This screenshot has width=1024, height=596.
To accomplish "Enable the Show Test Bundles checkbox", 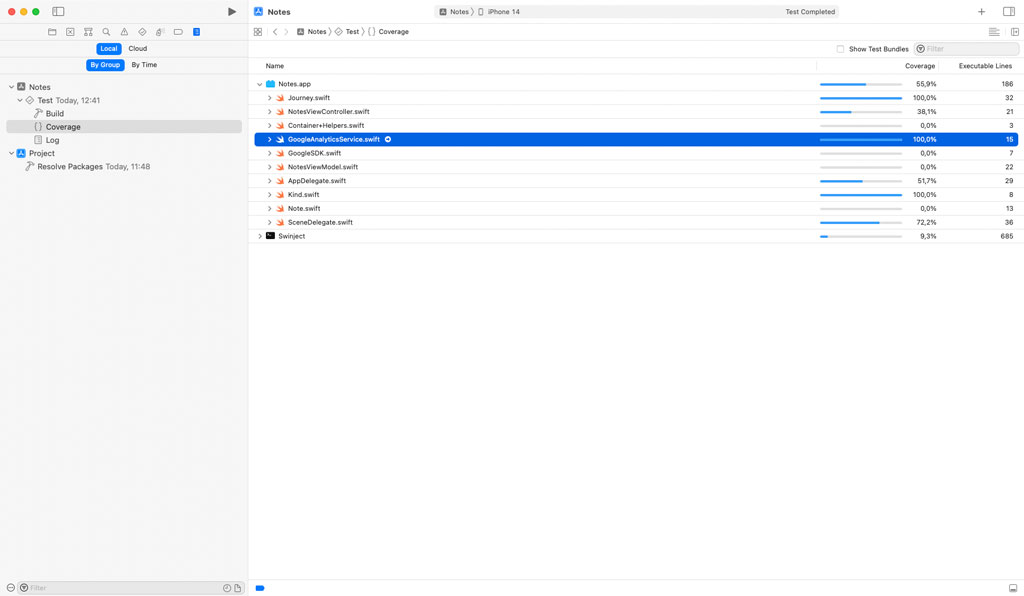I will (x=840, y=48).
